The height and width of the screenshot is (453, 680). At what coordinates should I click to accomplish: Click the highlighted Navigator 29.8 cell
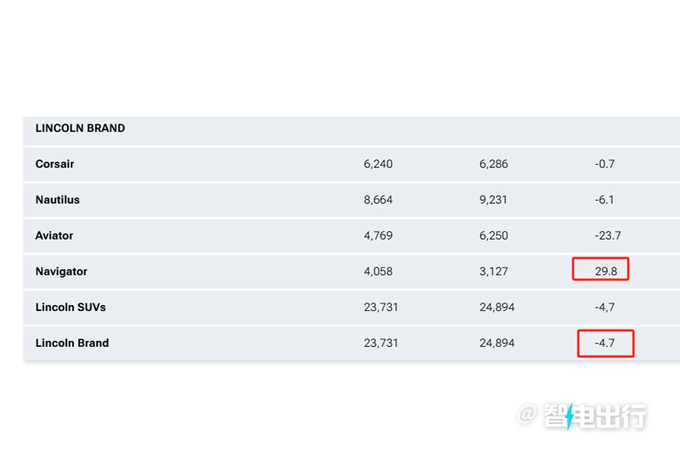pos(601,269)
